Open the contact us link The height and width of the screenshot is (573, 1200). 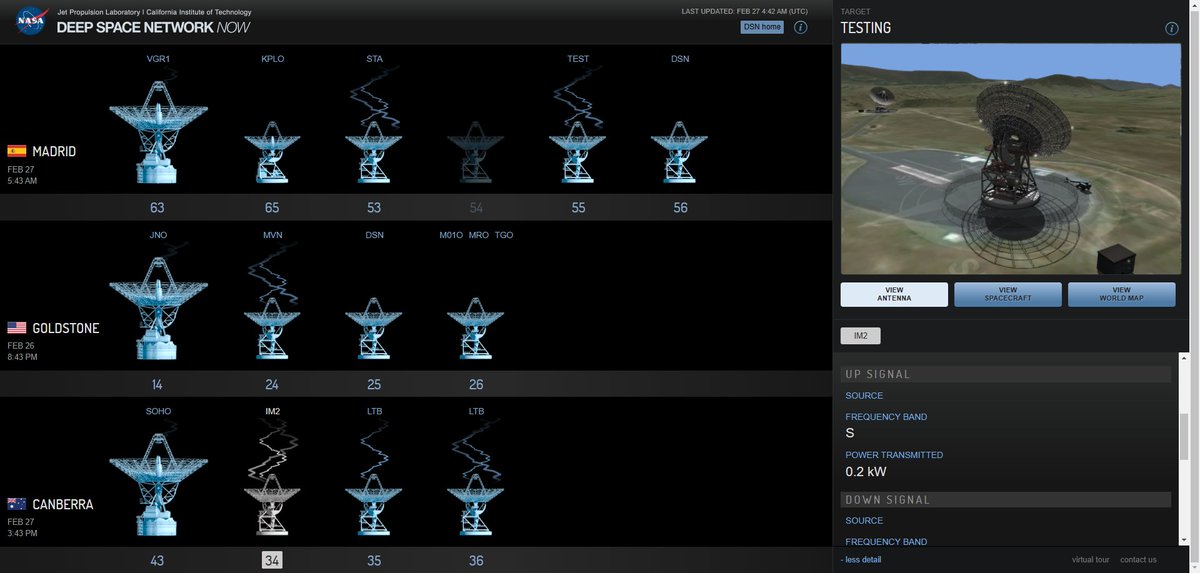(1138, 560)
